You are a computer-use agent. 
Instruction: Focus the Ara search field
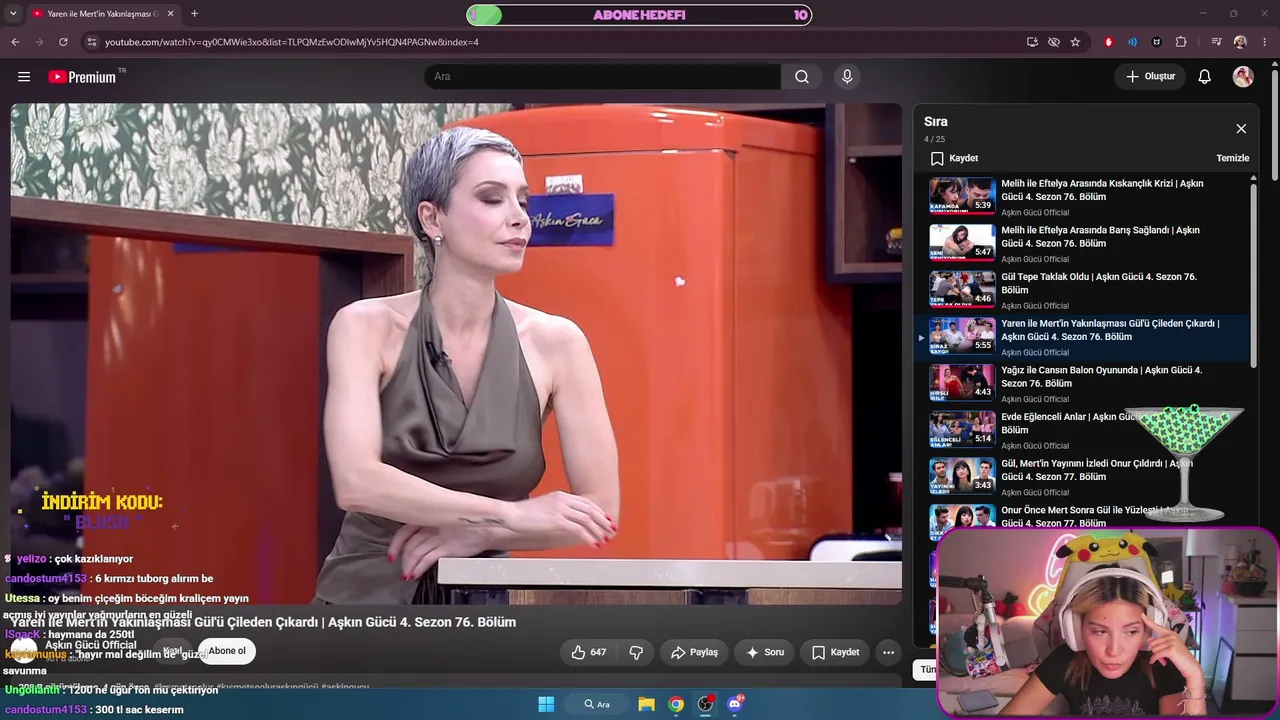click(x=602, y=76)
